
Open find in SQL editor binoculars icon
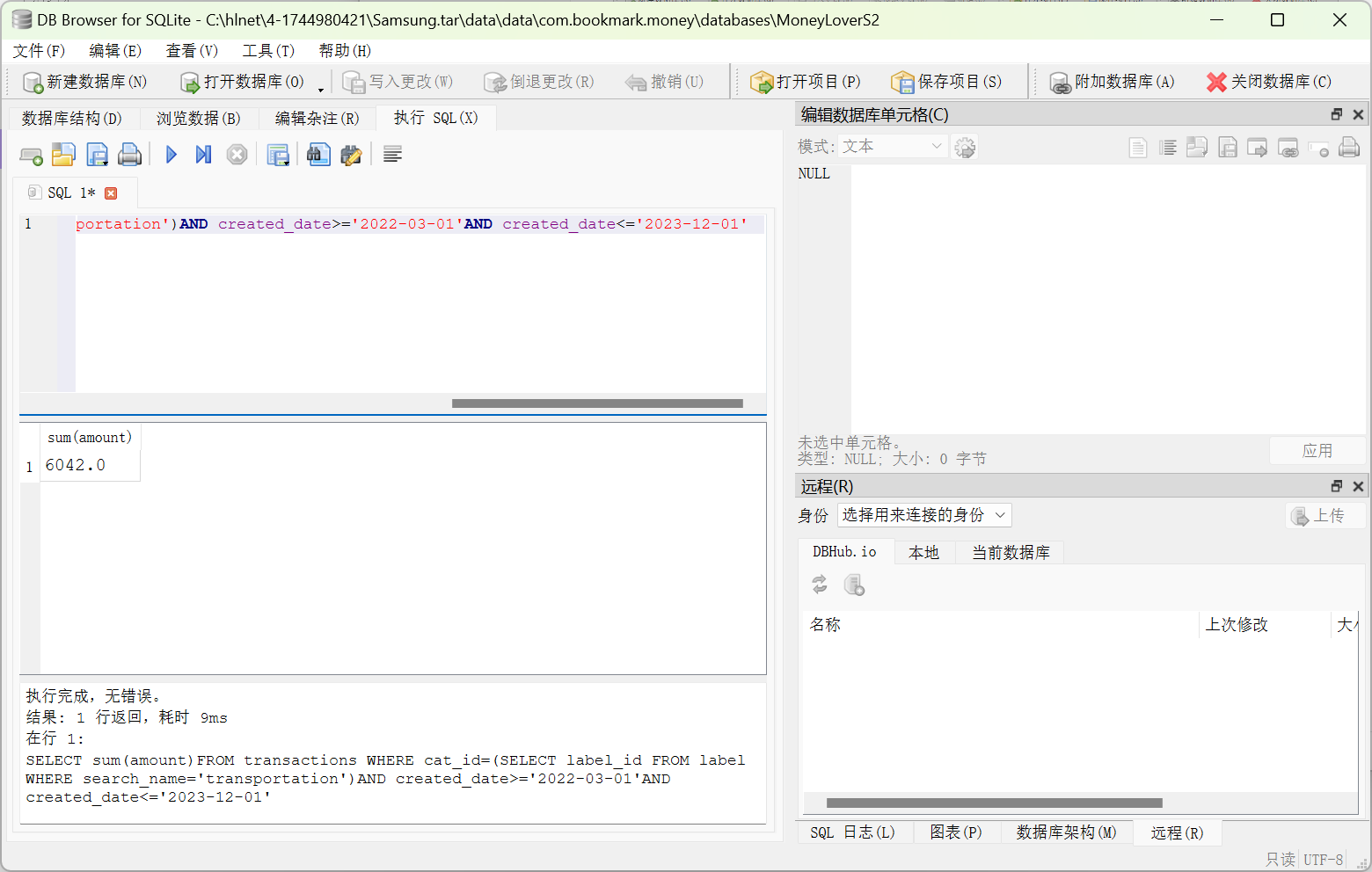pyautogui.click(x=318, y=155)
